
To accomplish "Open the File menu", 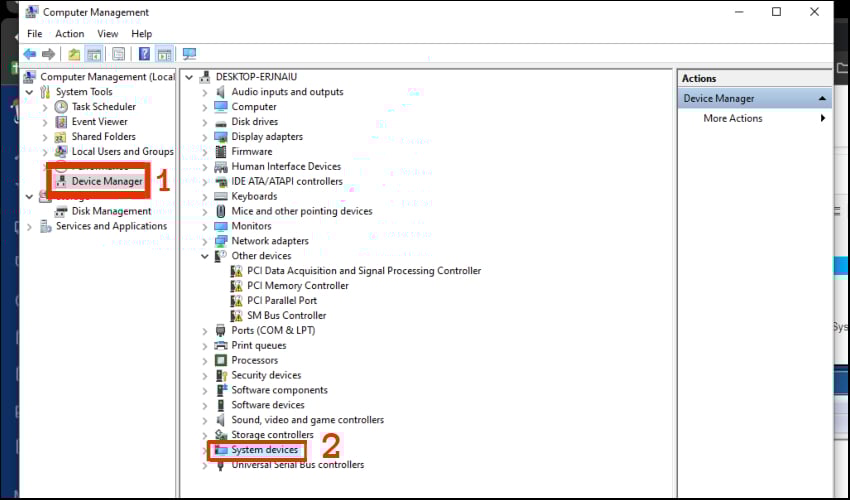I will (x=35, y=34).
